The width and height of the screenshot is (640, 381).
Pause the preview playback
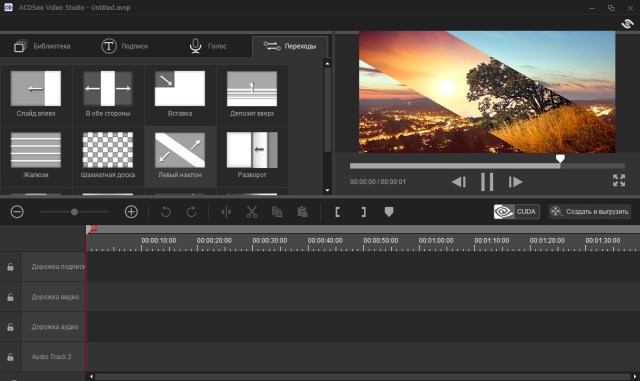pos(487,182)
